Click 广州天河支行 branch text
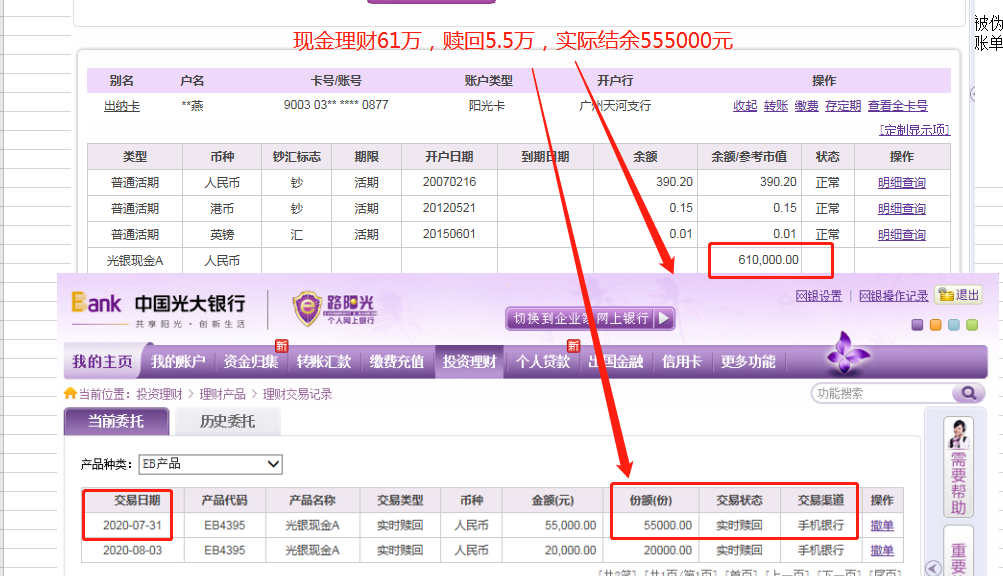The width and height of the screenshot is (1003, 576). pyautogui.click(x=615, y=106)
